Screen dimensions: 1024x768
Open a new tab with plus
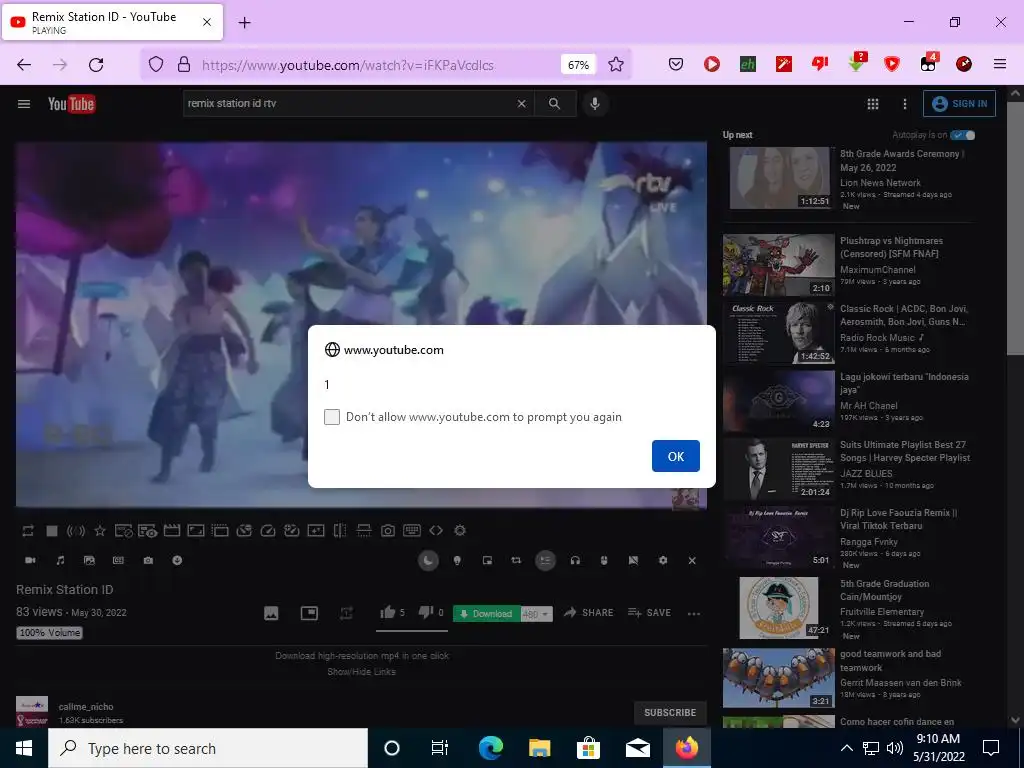244,23
